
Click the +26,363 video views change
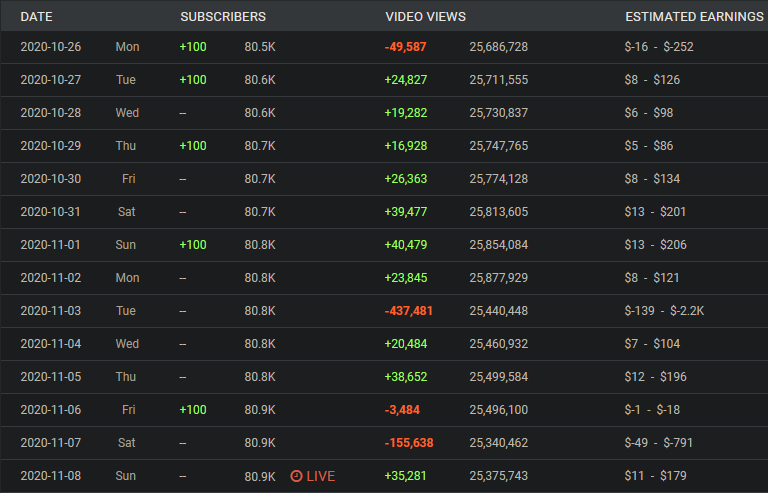coord(406,179)
